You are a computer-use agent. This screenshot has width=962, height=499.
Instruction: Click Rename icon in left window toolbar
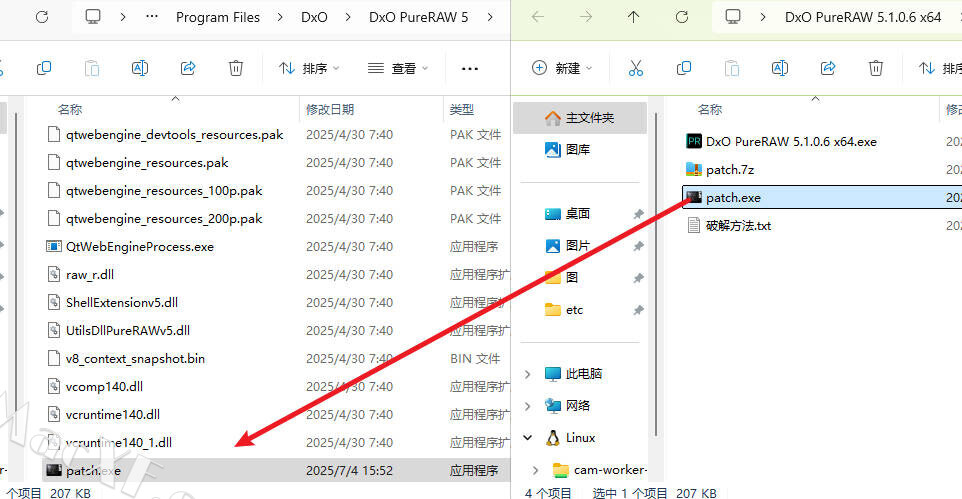140,68
